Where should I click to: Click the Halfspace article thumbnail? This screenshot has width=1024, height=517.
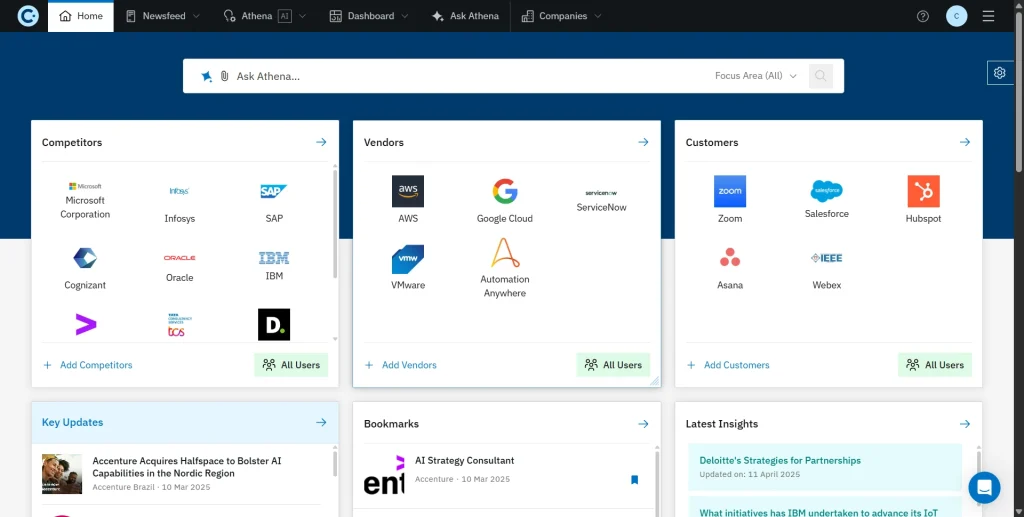pyautogui.click(x=62, y=474)
